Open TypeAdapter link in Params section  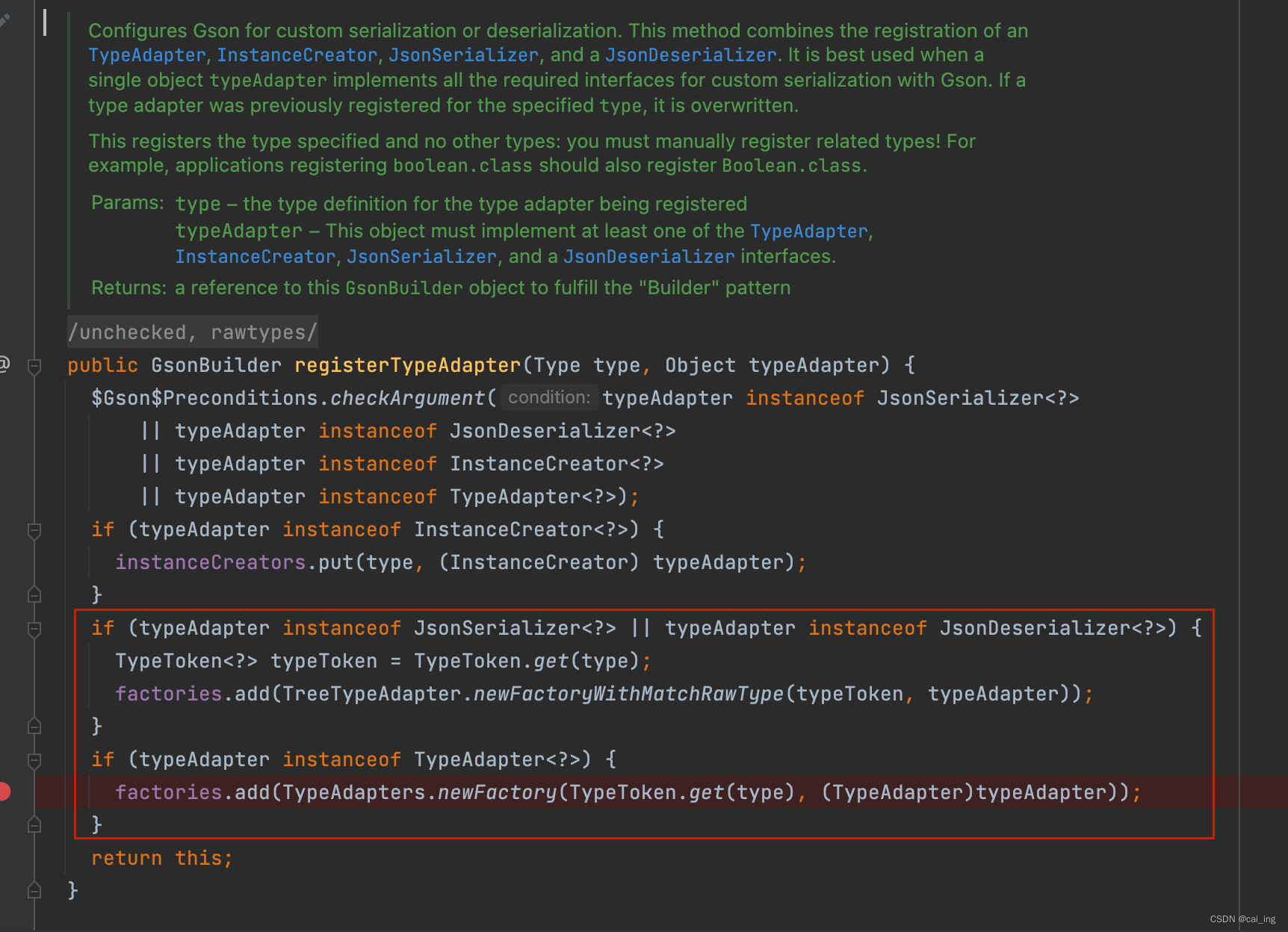point(809,232)
